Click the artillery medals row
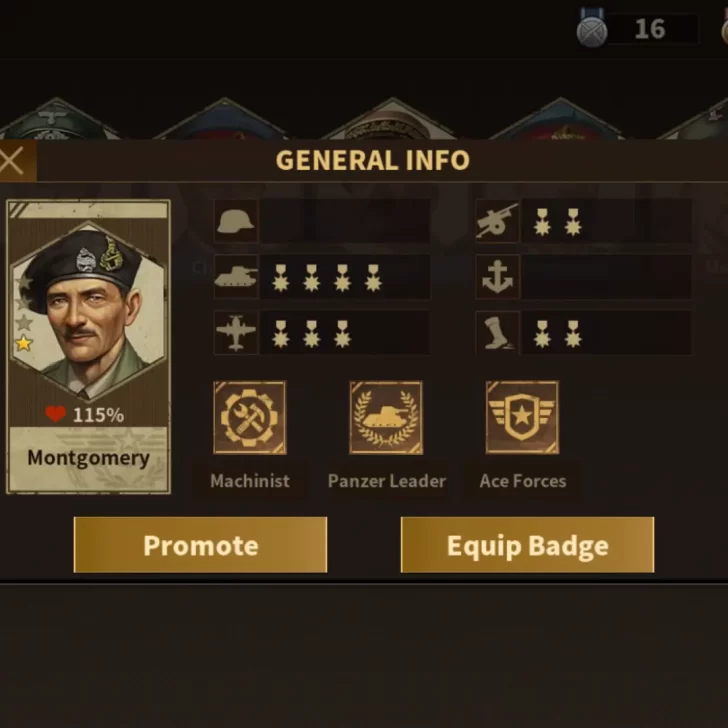 pos(606,221)
